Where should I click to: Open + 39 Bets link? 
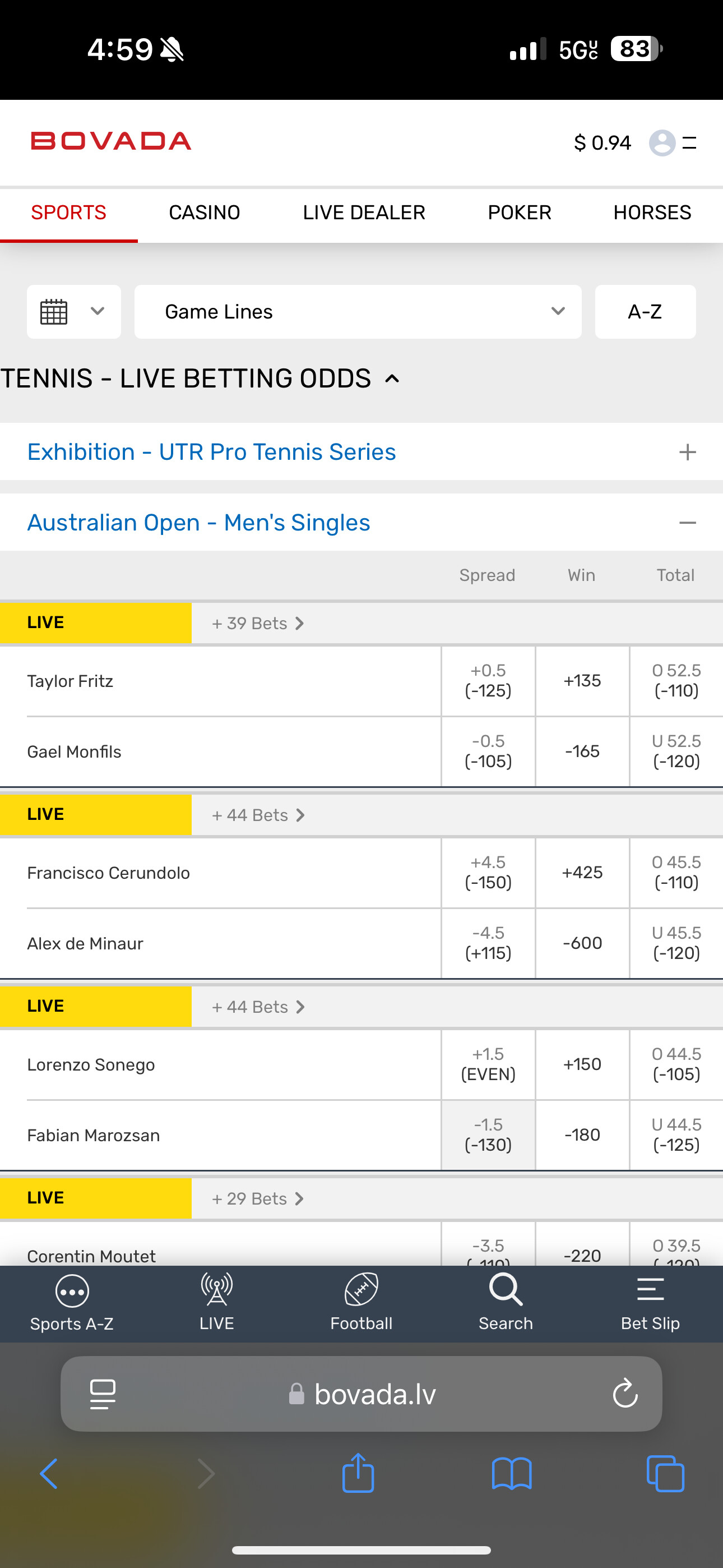[257, 623]
